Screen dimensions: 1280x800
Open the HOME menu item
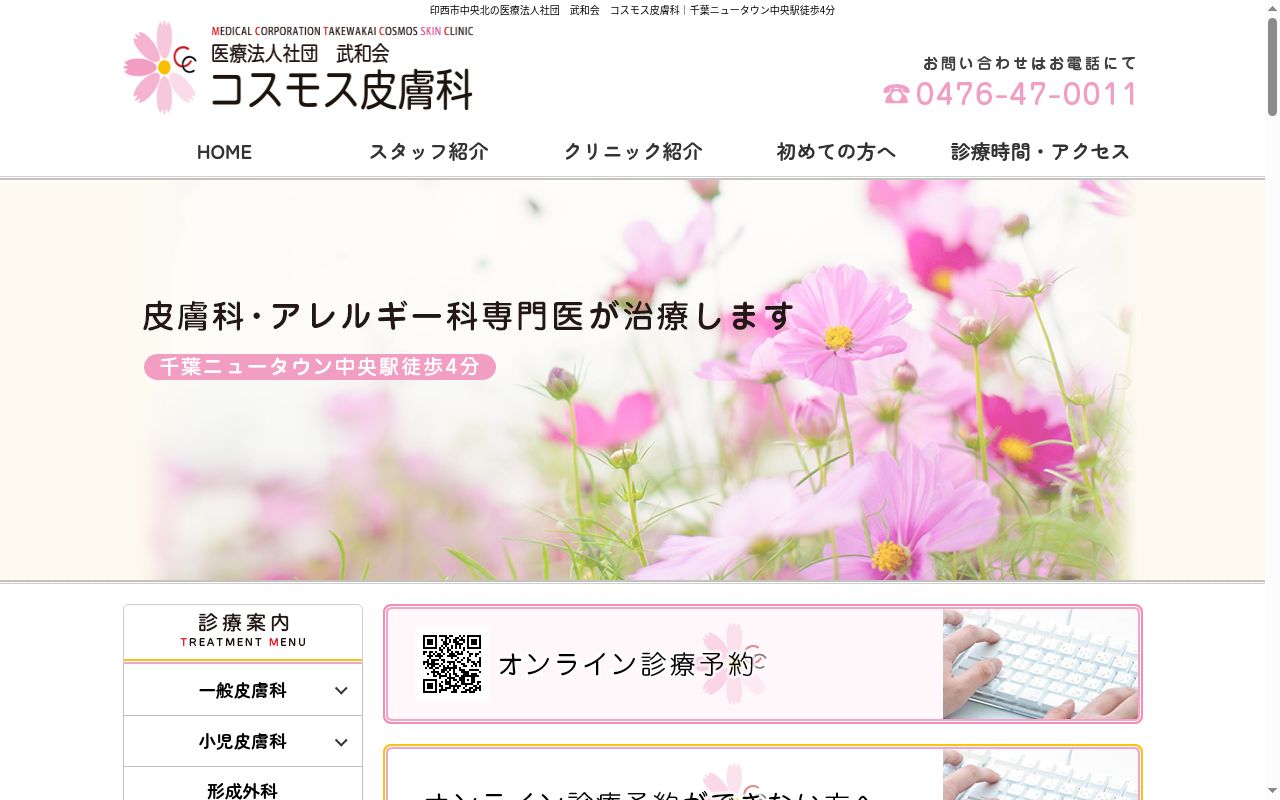point(224,152)
